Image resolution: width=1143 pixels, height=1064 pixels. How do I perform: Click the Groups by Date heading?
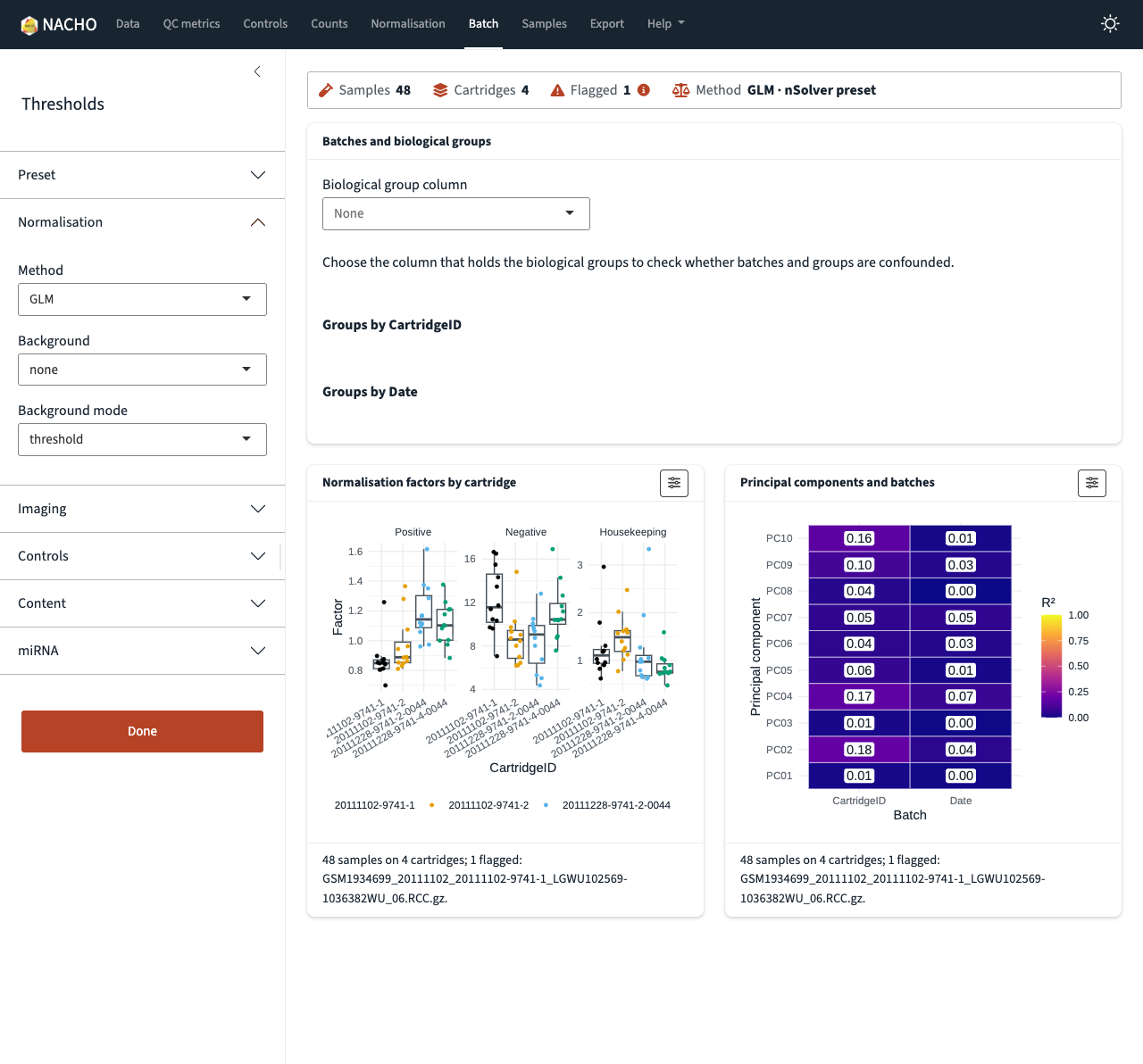[370, 392]
